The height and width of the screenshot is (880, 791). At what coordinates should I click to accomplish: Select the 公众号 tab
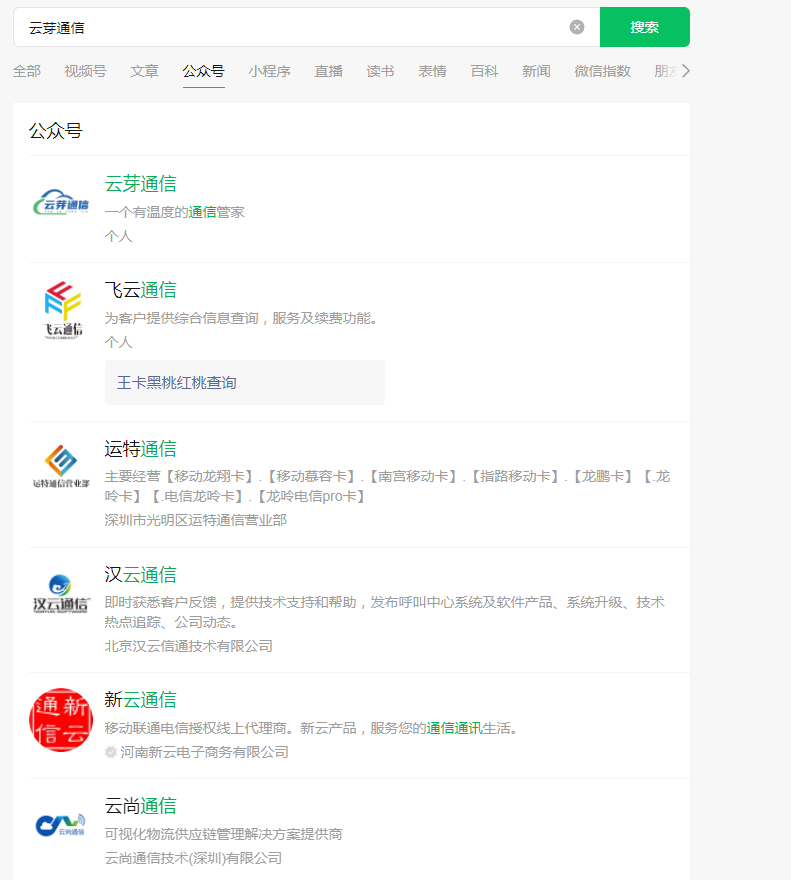click(x=204, y=71)
